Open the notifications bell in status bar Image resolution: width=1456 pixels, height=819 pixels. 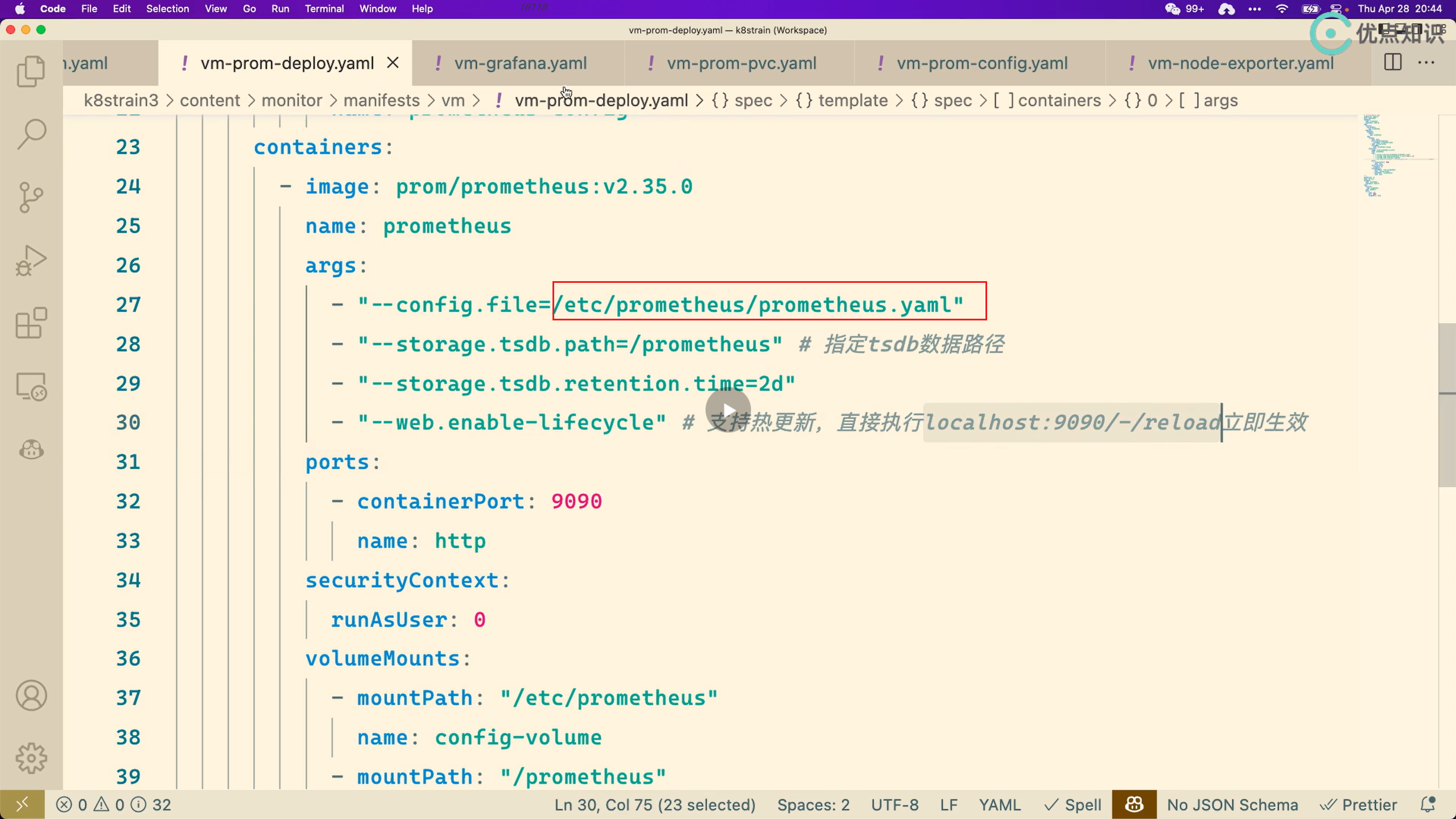coord(1428,805)
